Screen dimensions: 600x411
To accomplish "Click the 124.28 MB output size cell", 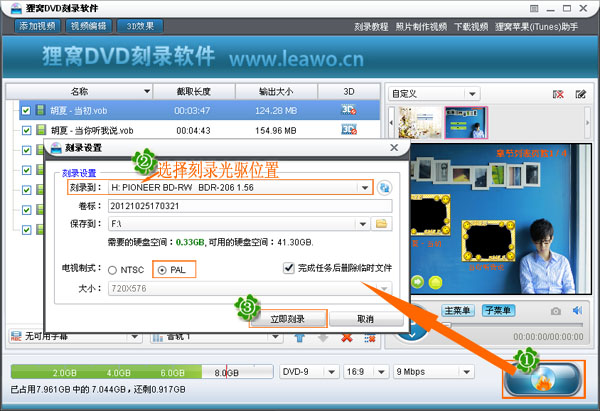I will tap(276, 111).
